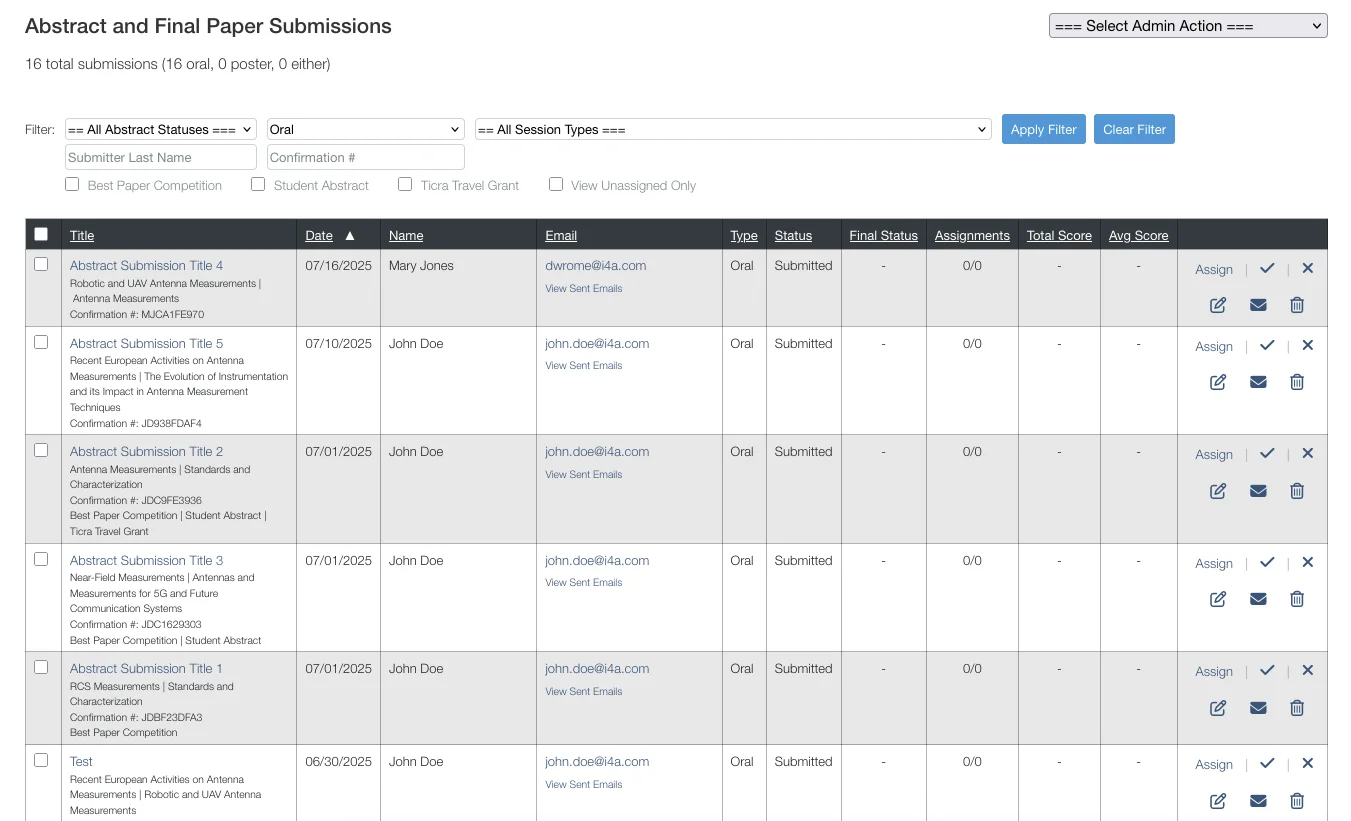
Task: Click the Clear Filter button
Action: coord(1134,128)
